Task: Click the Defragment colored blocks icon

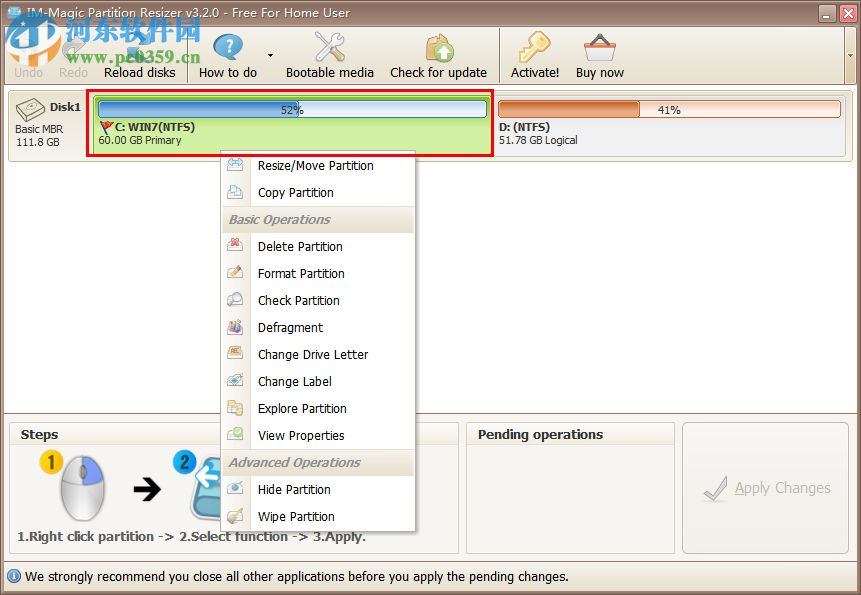Action: (x=235, y=326)
